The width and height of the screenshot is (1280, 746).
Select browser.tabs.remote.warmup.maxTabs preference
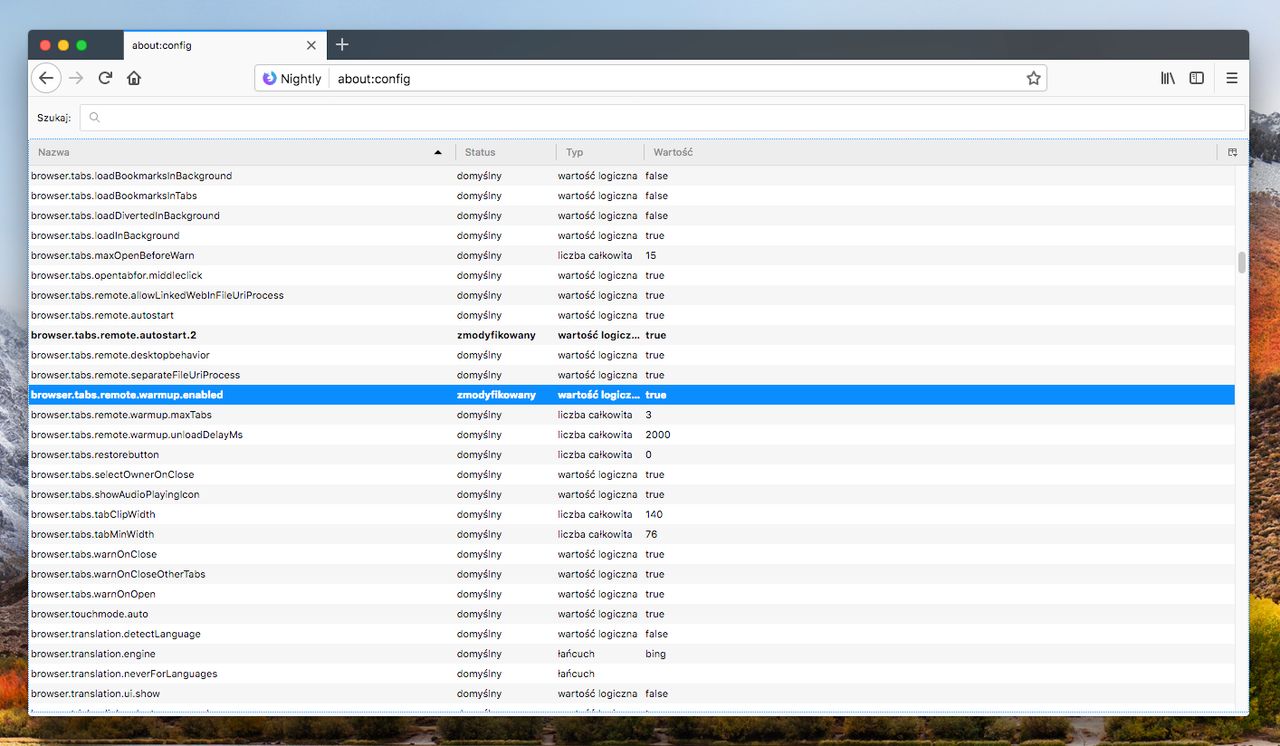(x=632, y=415)
